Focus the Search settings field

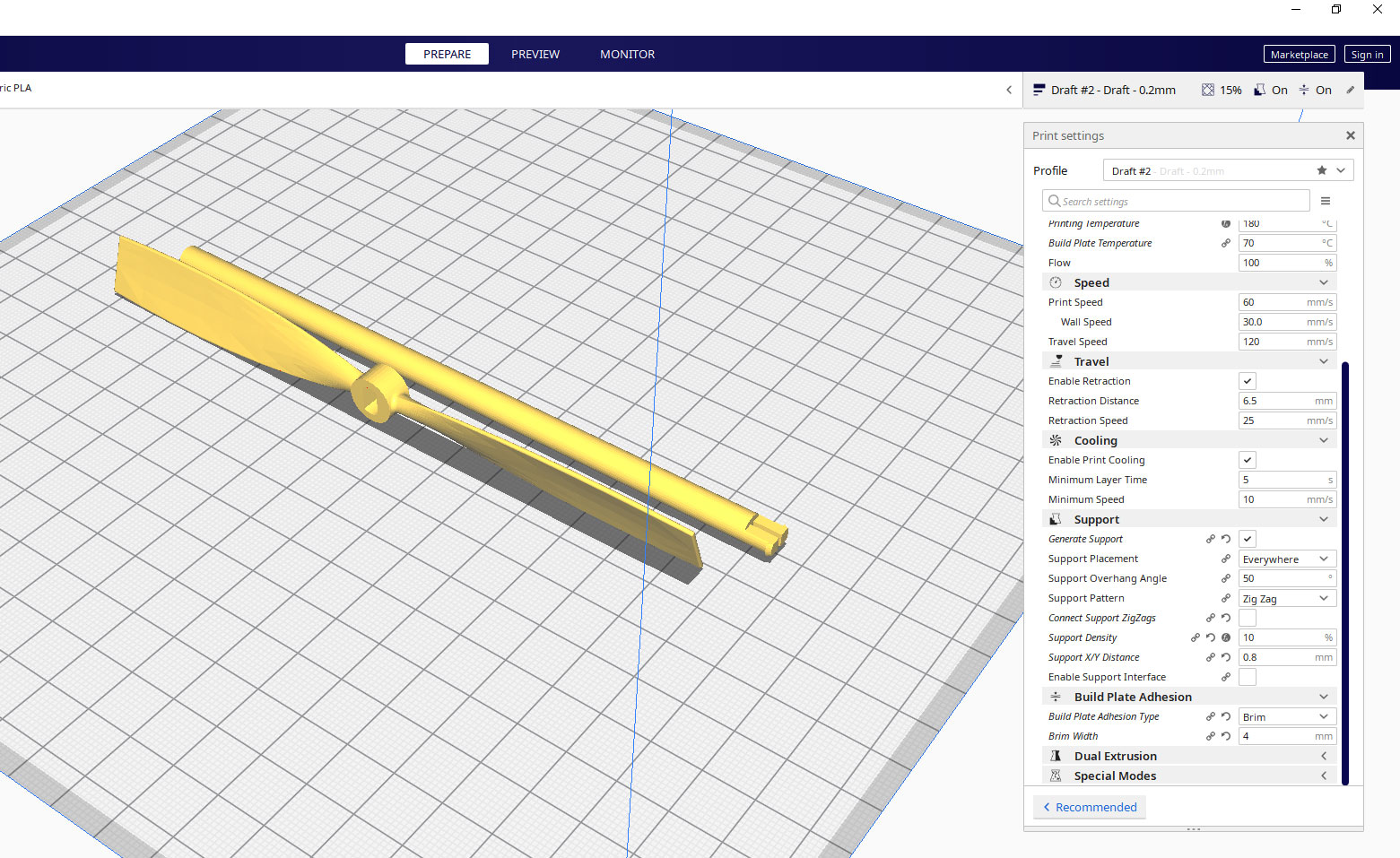[x=1176, y=201]
